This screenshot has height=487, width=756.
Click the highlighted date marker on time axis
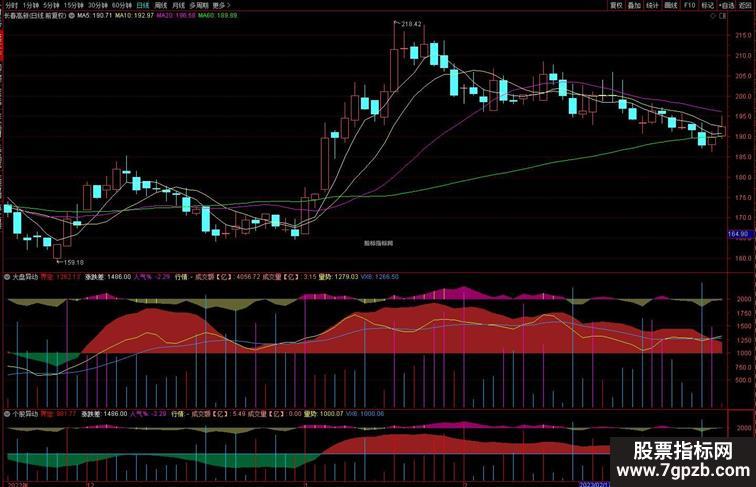(597, 483)
